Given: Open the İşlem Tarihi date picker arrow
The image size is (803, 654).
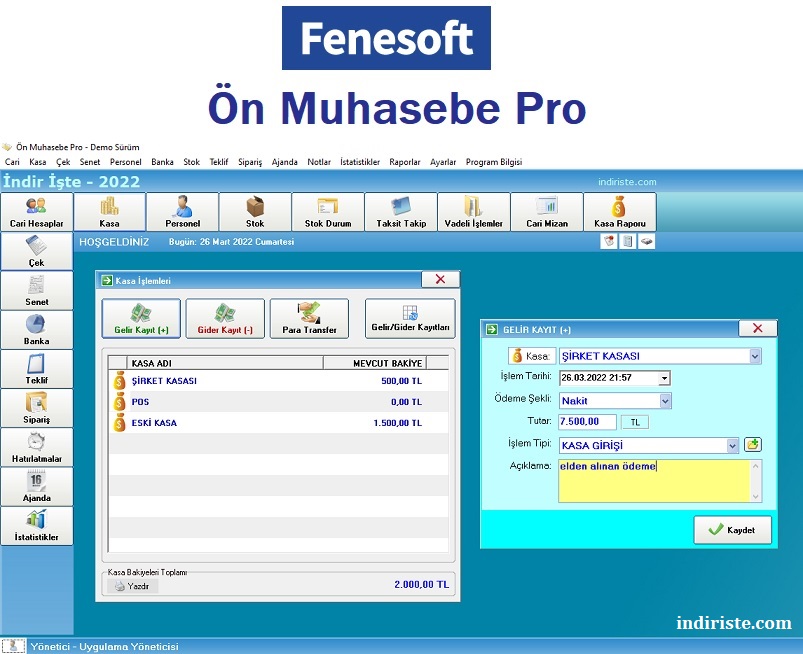Looking at the screenshot, I should pos(664,378).
